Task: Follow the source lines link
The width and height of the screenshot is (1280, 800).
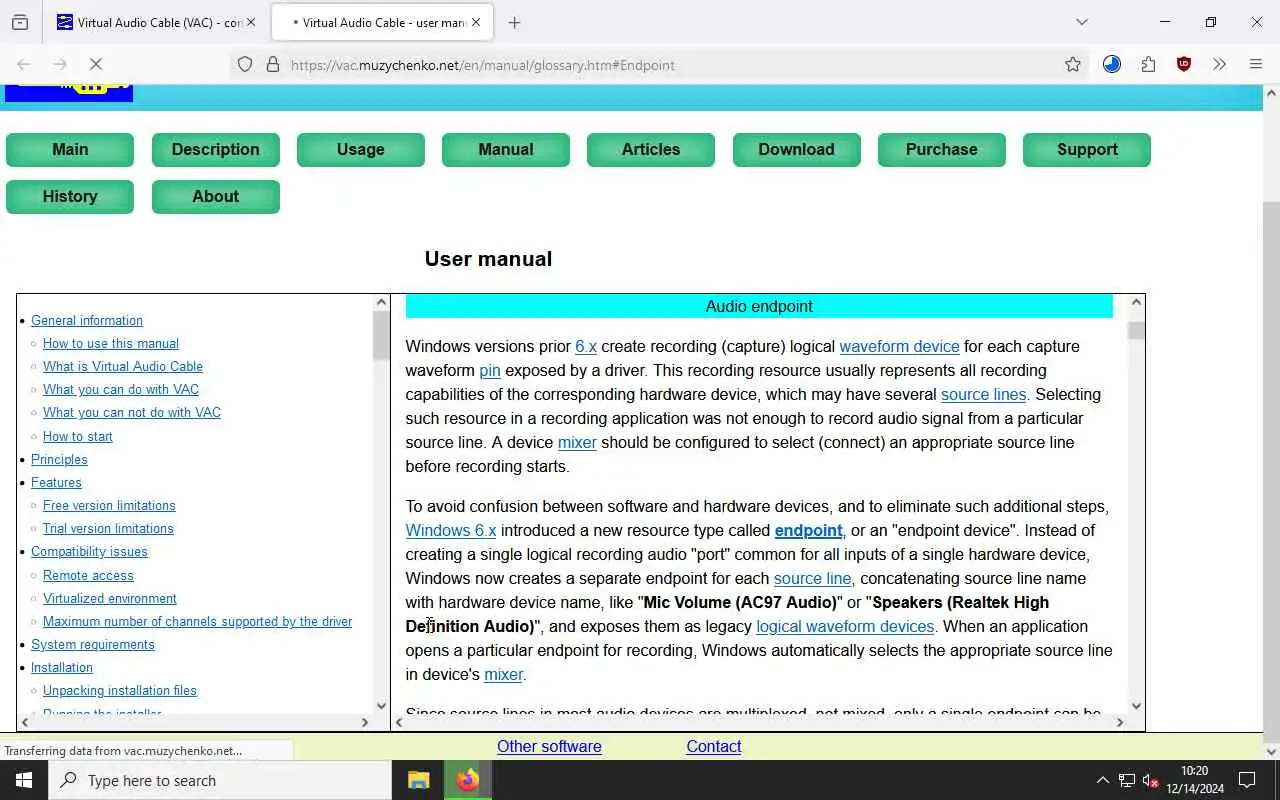Action: pyautogui.click(x=983, y=394)
